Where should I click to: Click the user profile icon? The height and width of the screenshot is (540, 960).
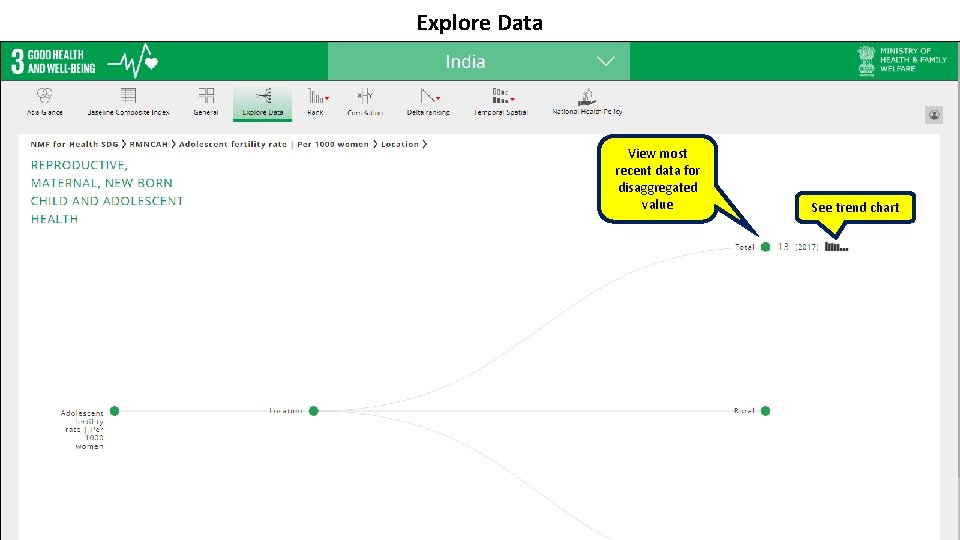pos(934,114)
